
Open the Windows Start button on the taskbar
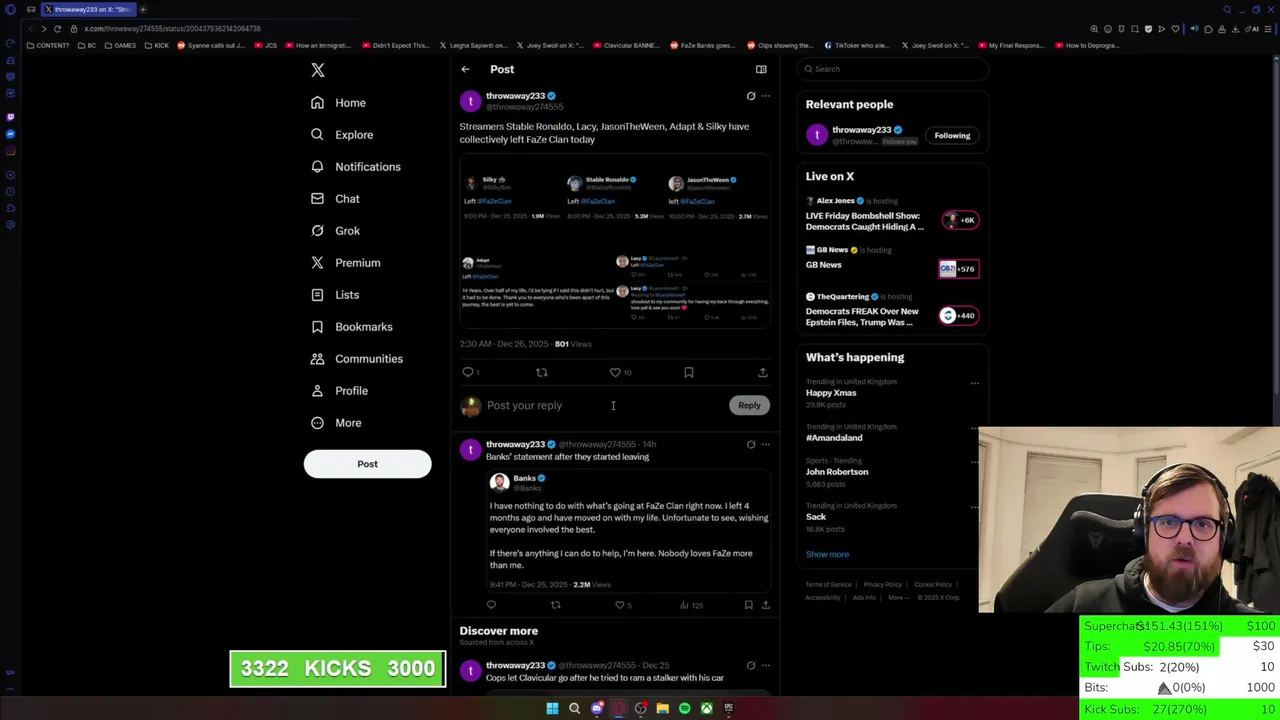552,709
